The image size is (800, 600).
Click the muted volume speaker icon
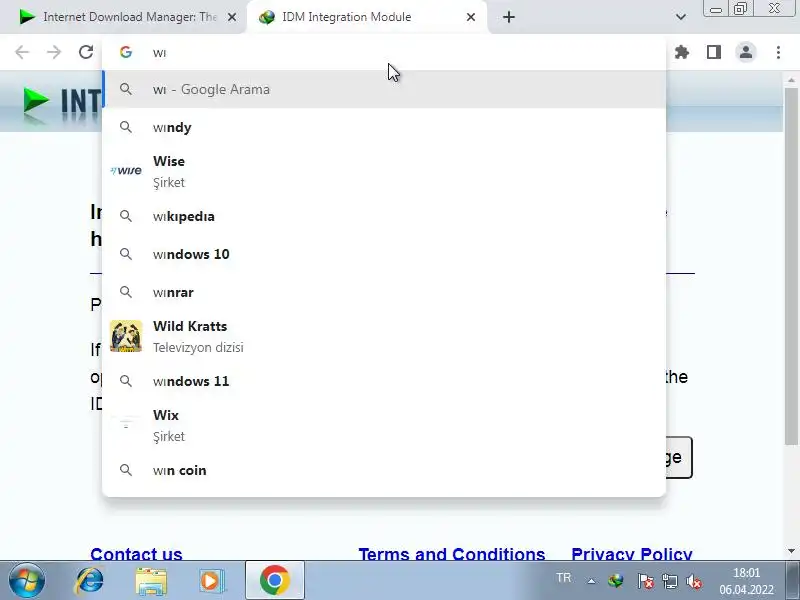tap(694, 581)
